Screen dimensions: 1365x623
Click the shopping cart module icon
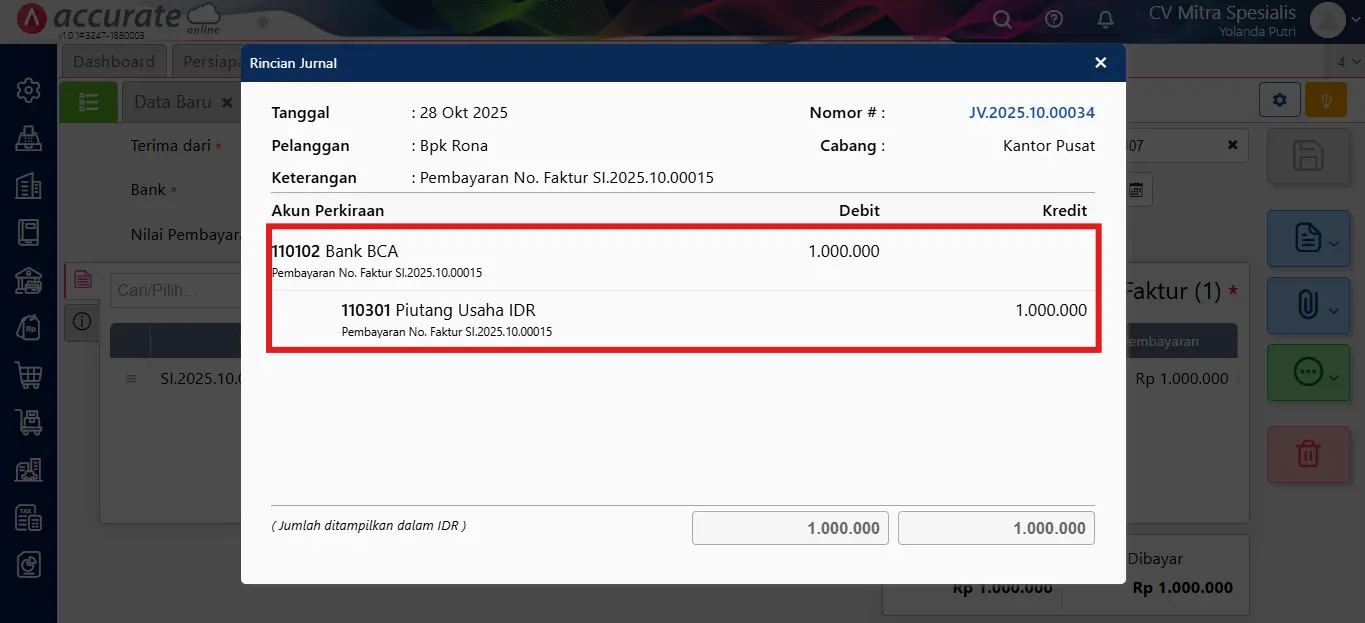(x=28, y=375)
